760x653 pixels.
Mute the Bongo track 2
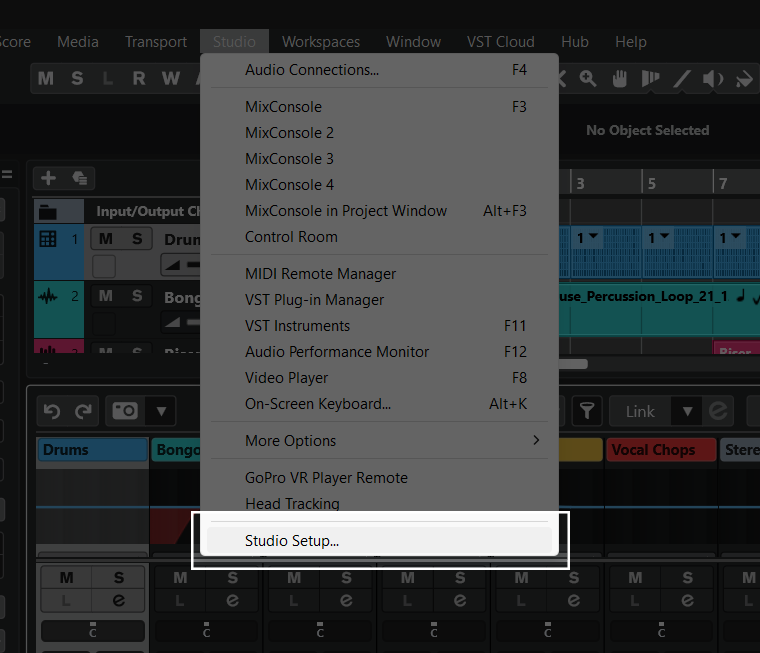(106, 296)
